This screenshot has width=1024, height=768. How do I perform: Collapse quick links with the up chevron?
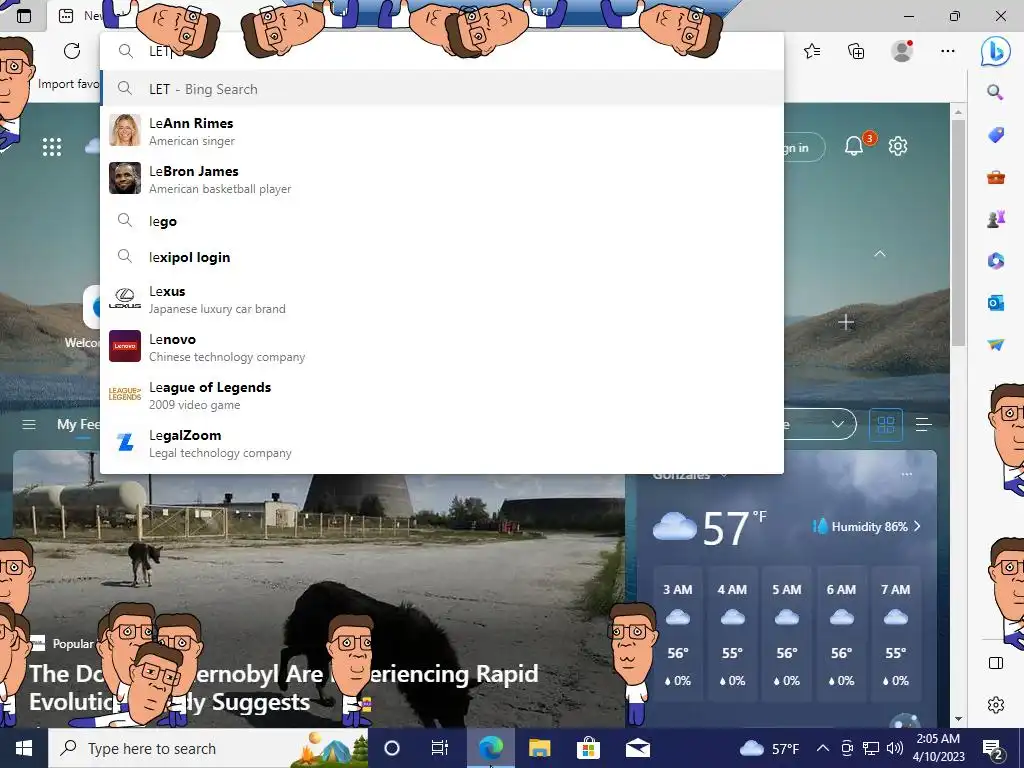coord(880,254)
